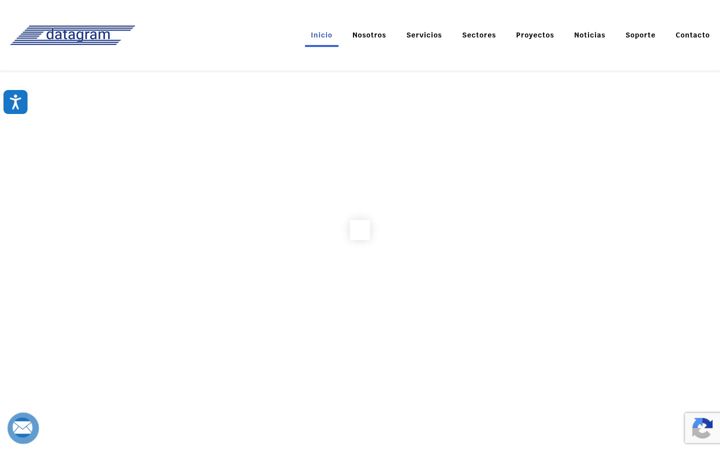The image size is (720, 450).
Task: Click the reCAPTCHA badge
Action: (x=702, y=428)
